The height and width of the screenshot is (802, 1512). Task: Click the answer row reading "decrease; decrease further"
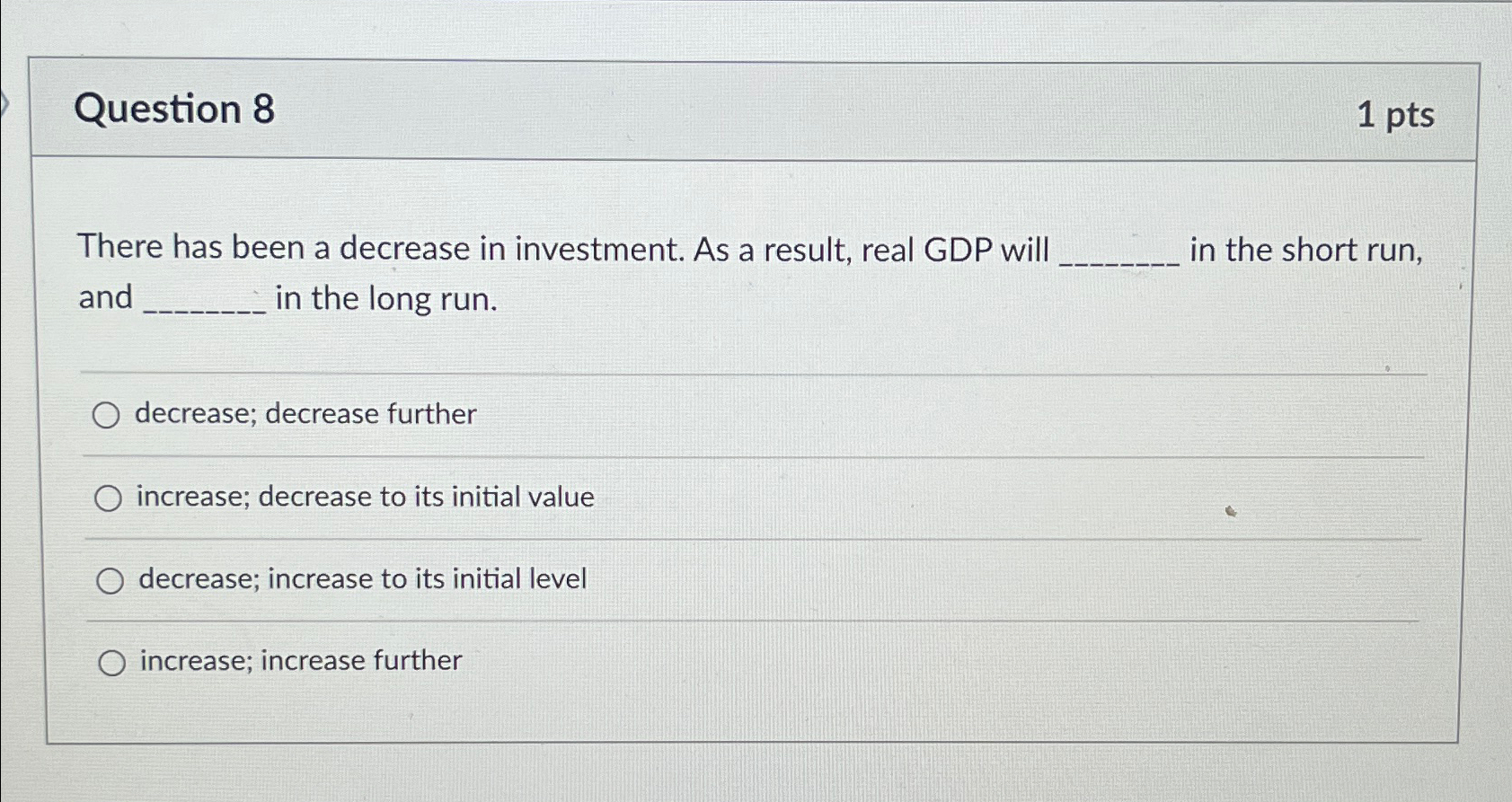click(x=304, y=415)
